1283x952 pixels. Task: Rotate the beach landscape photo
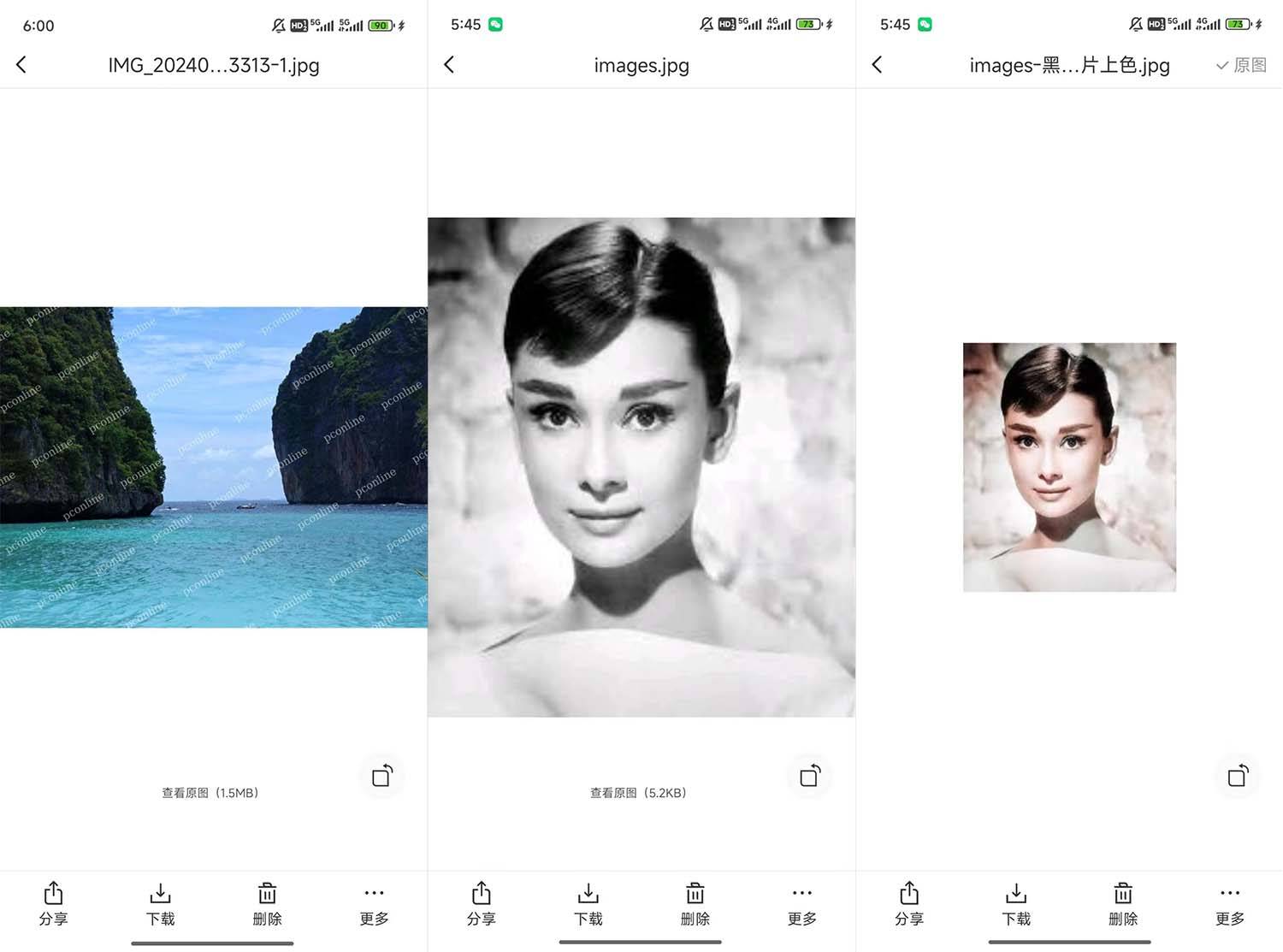[x=382, y=776]
